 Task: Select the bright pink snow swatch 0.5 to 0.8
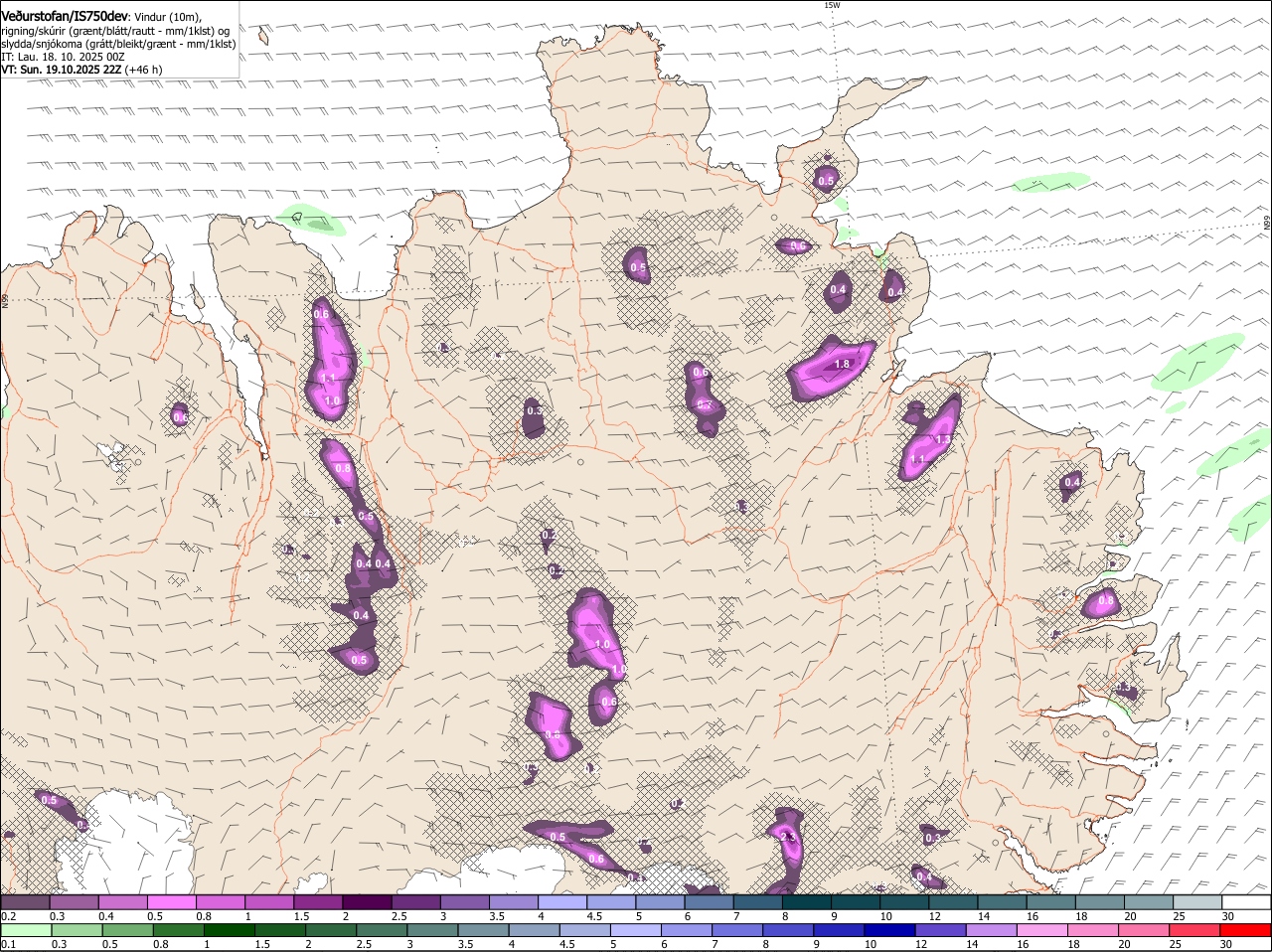click(x=172, y=902)
